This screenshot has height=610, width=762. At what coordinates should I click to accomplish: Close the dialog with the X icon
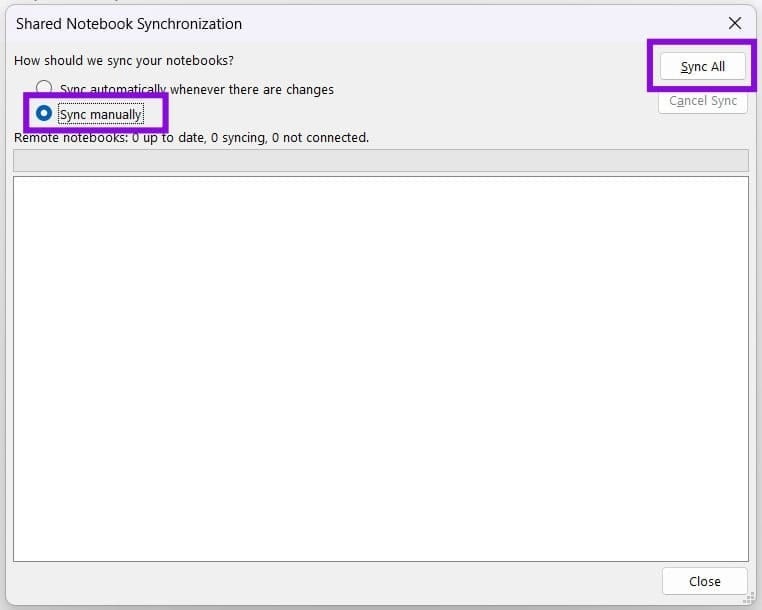click(x=735, y=23)
